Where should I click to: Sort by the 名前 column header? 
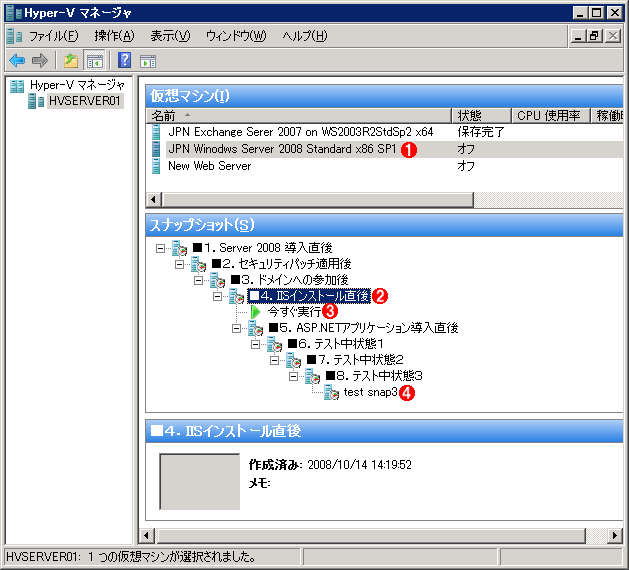(x=298, y=116)
